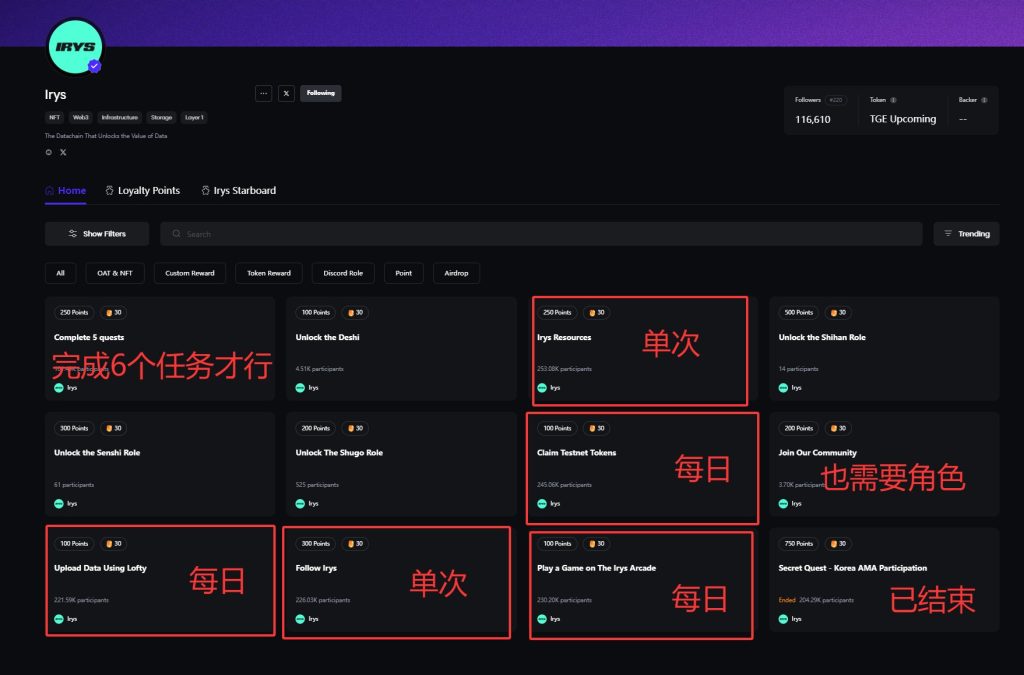The image size is (1024, 675).
Task: Click the Infrastructure tag
Action: click(x=120, y=117)
